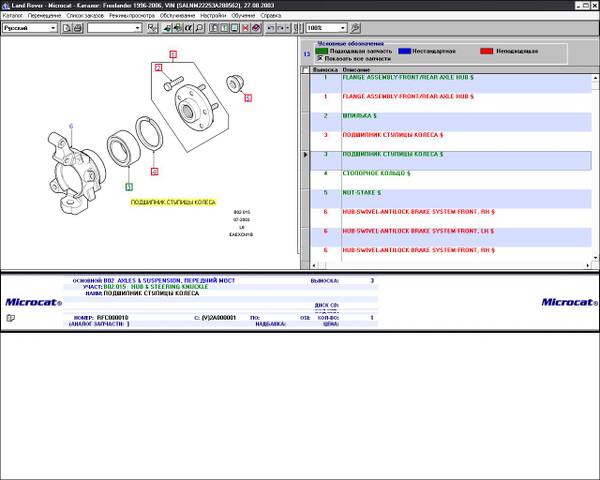Click the undo back arrow toolbar icon

(x=271, y=28)
